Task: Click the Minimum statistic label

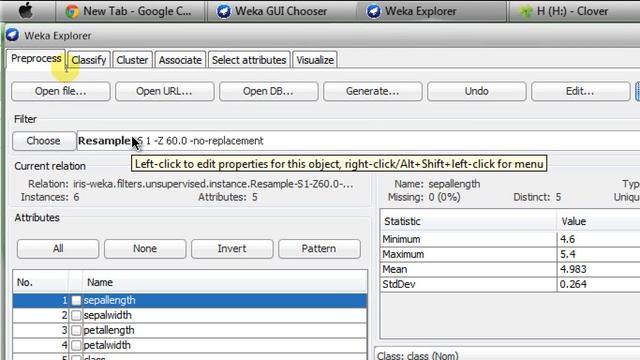Action: point(401,239)
